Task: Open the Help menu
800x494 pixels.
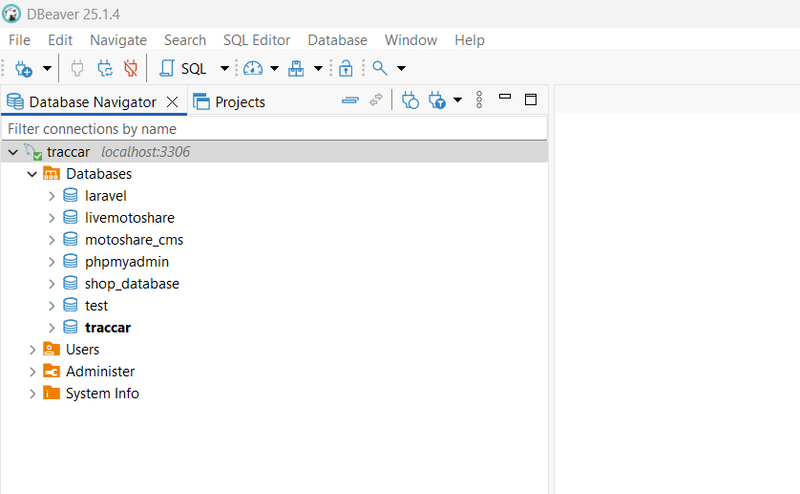Action: (469, 40)
